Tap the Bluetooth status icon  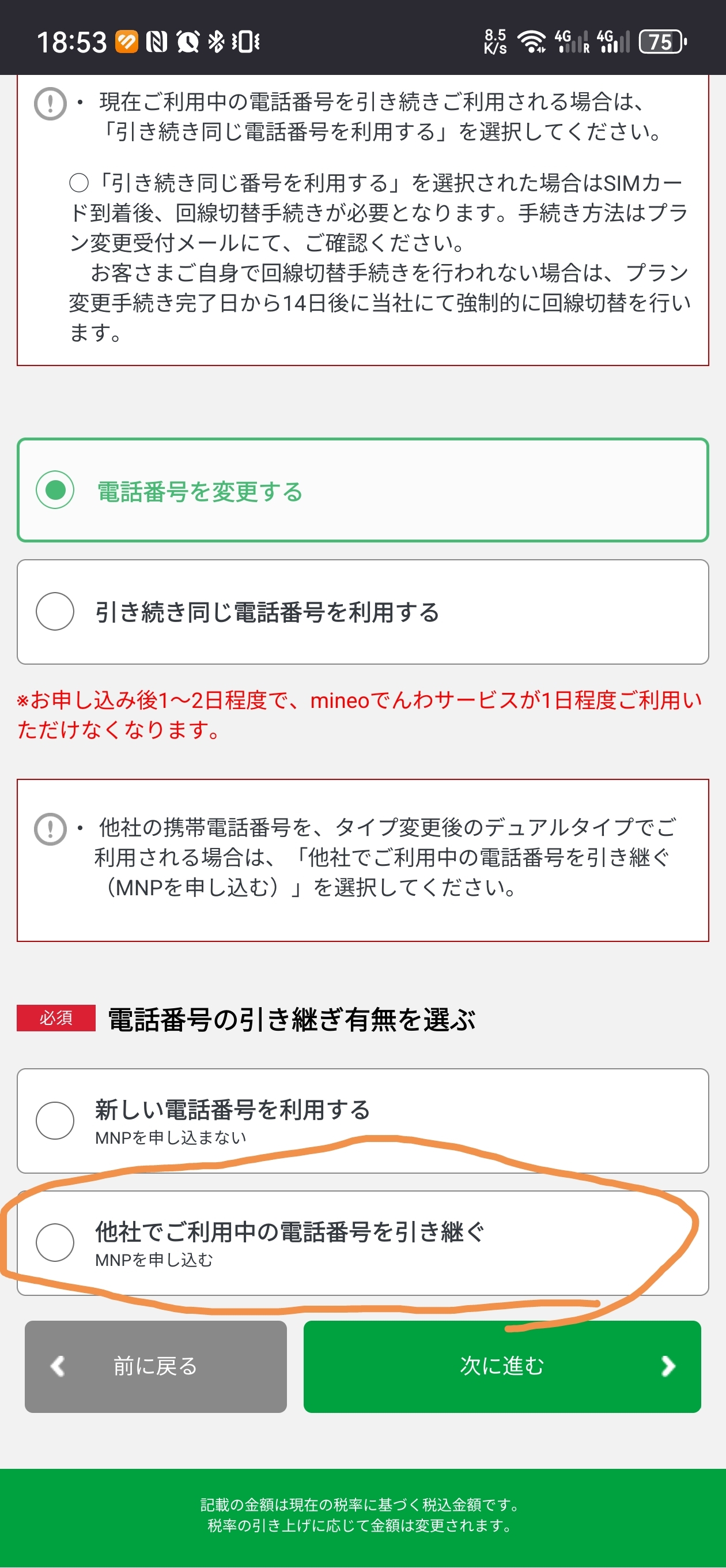point(215,42)
